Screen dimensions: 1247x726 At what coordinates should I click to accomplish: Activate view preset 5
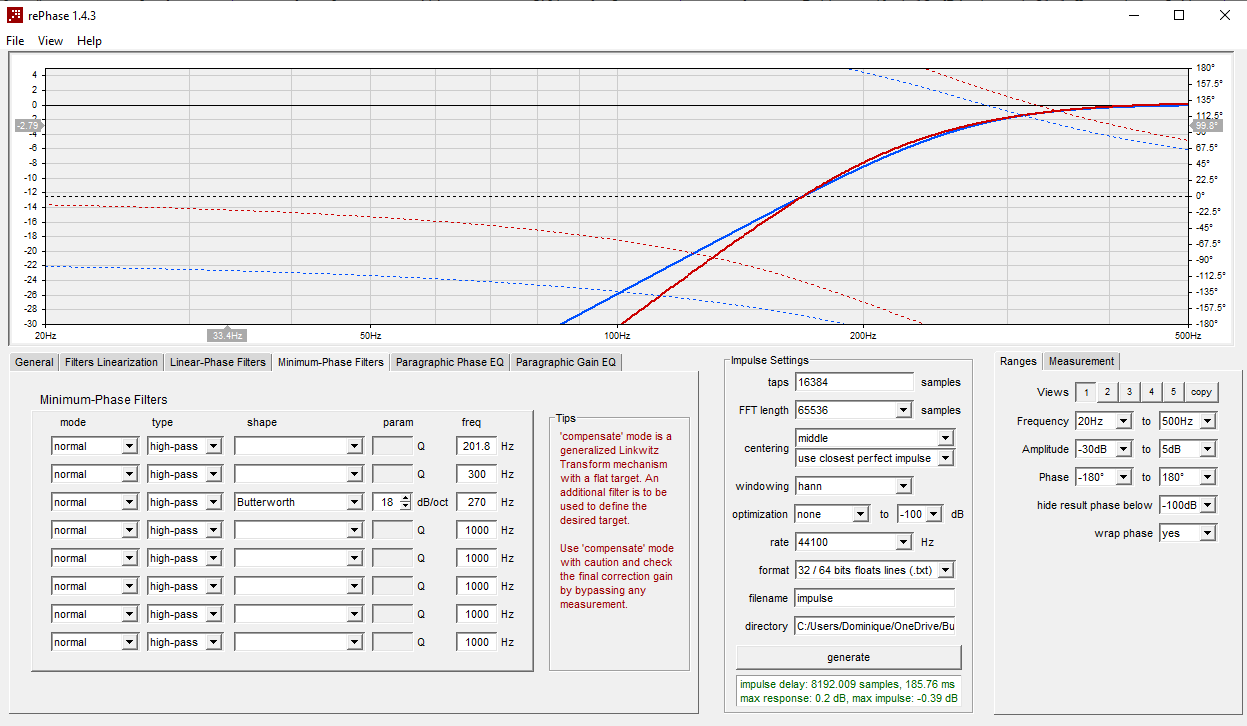[x=1173, y=392]
